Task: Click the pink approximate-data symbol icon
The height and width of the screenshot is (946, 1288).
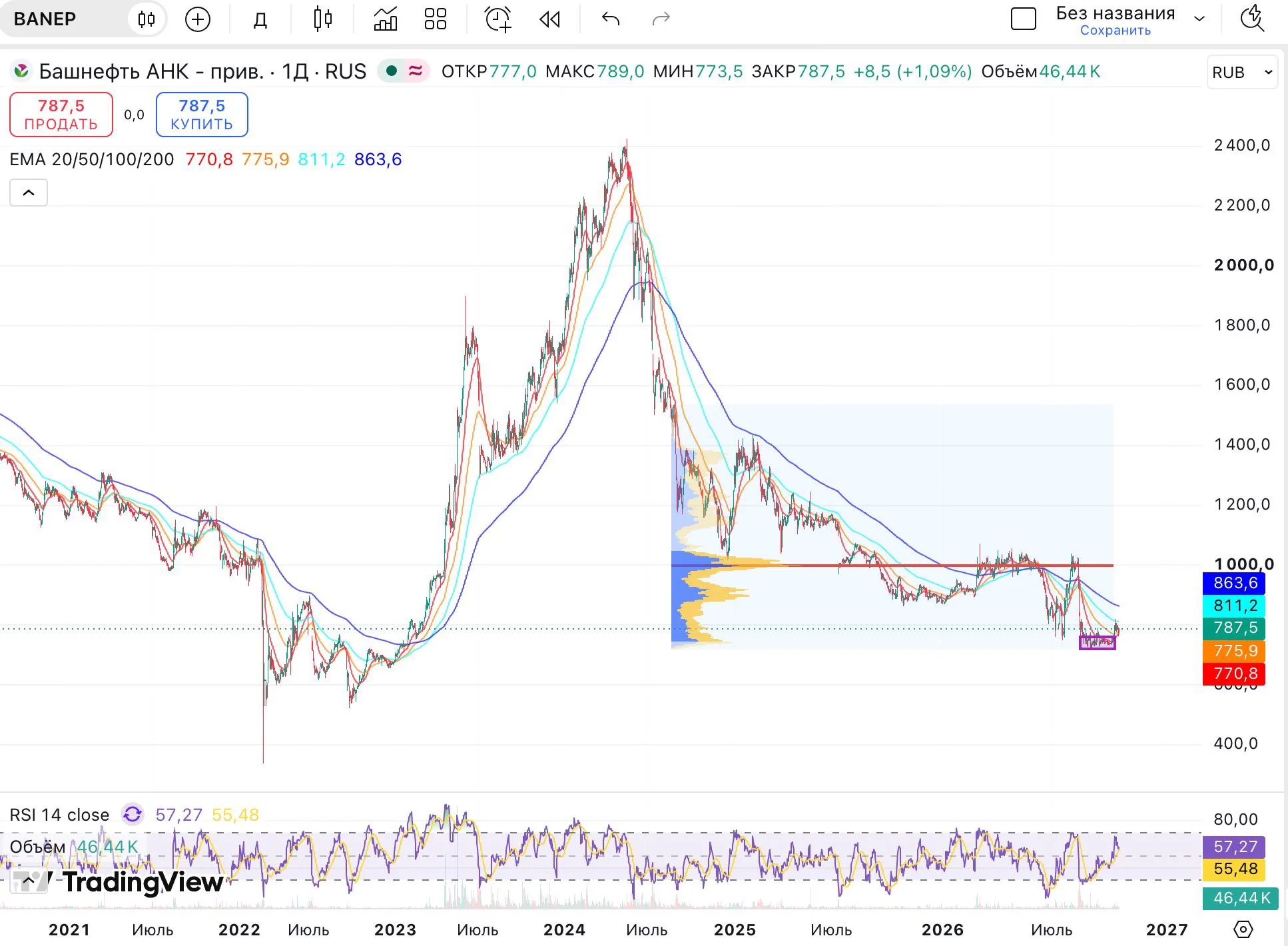Action: point(416,71)
